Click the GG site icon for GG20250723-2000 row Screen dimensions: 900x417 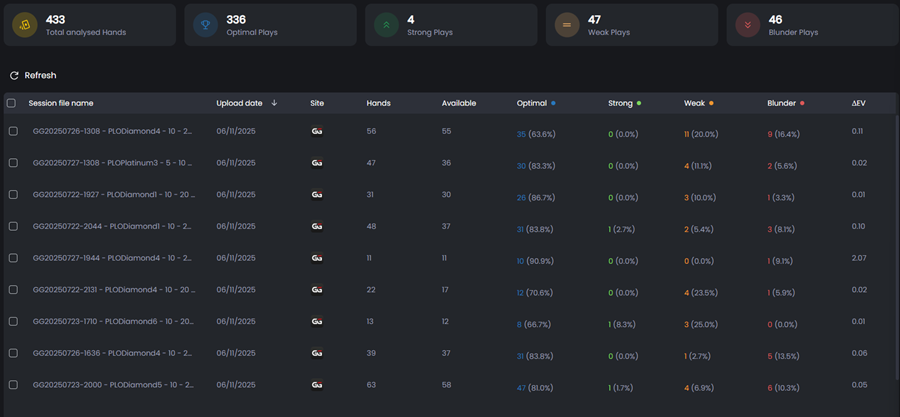[x=317, y=385]
